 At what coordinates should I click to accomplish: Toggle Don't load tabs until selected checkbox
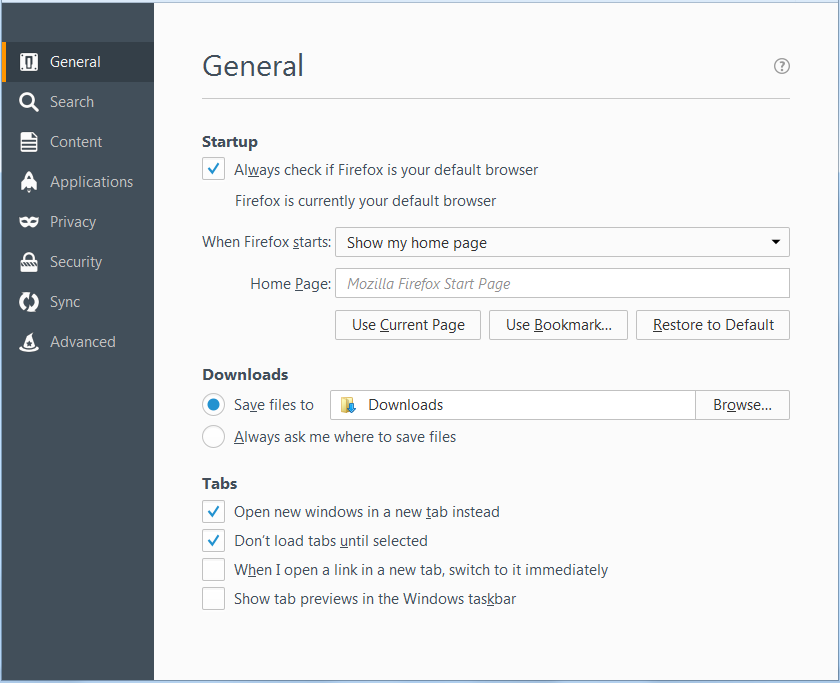tap(213, 541)
